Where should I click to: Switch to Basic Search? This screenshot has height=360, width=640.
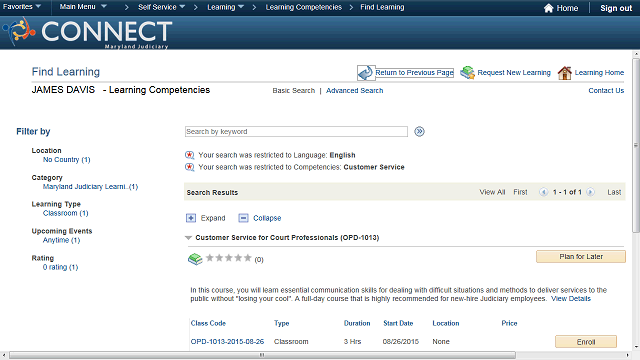[x=293, y=91]
